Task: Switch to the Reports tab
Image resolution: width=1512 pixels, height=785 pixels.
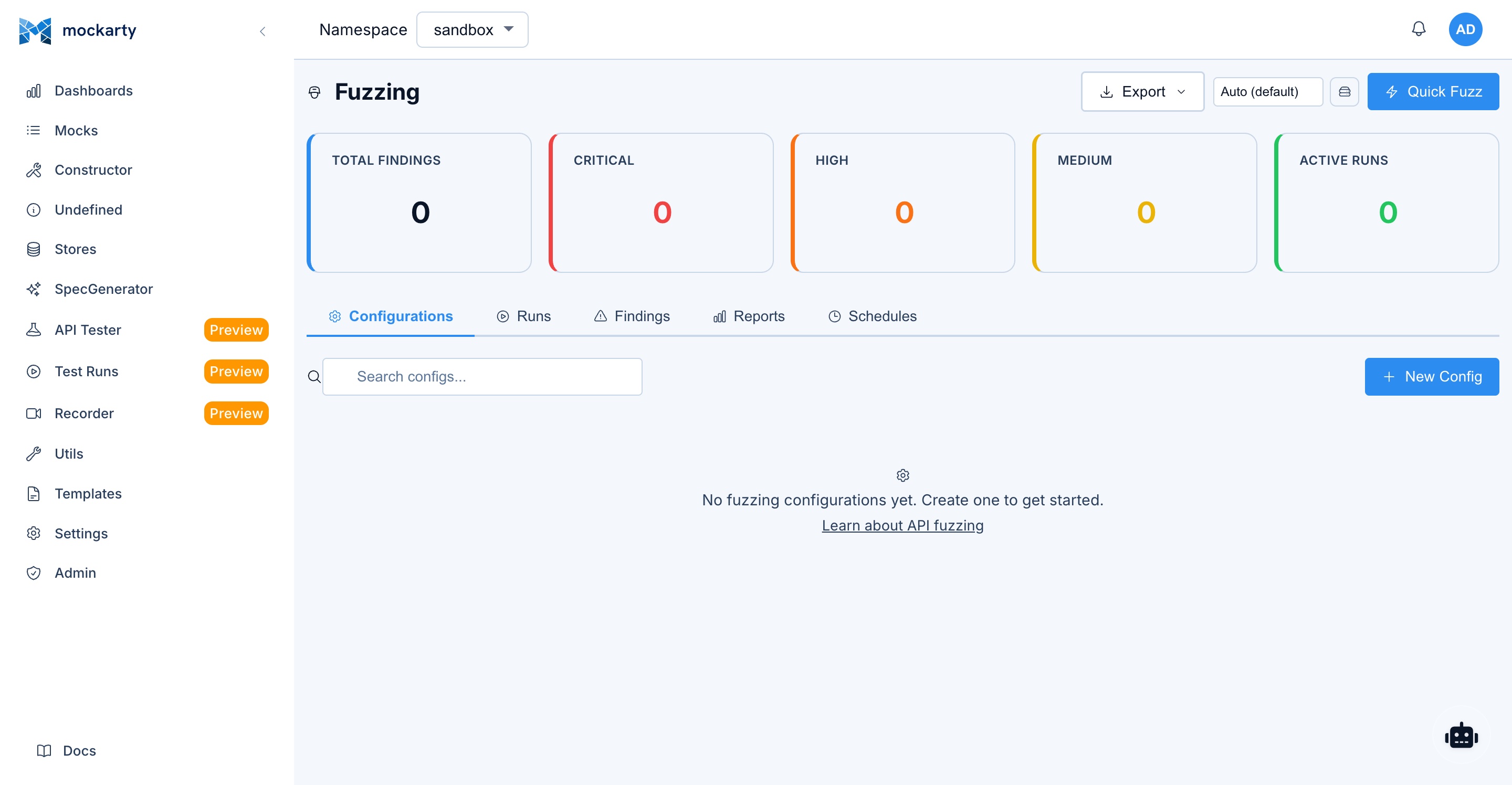Action: (x=749, y=317)
